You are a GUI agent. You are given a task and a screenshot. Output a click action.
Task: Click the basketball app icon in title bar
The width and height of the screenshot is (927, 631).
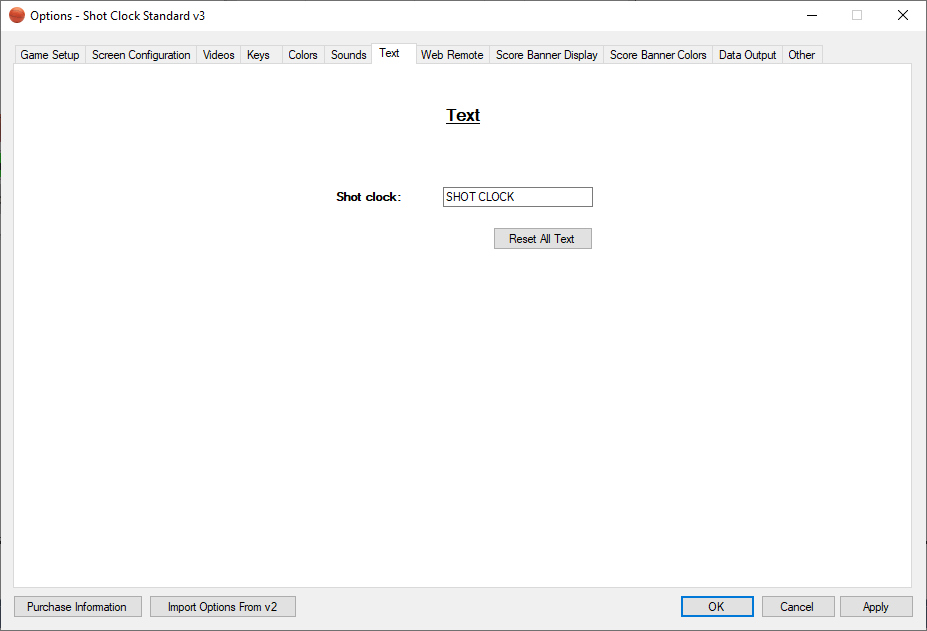point(17,16)
